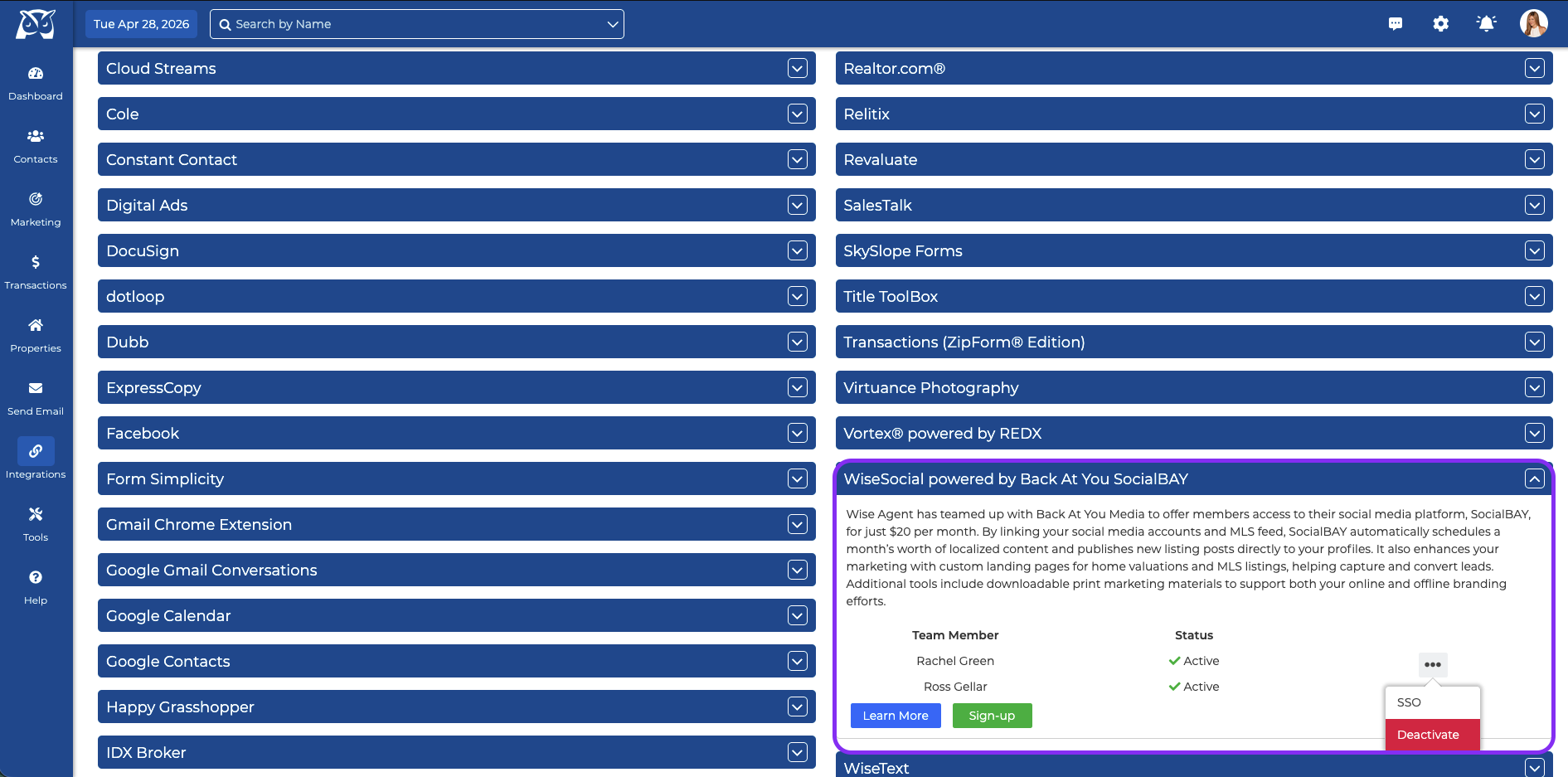Expand the Cole integration panel
Image resolution: width=1568 pixels, height=777 pixels.
(798, 114)
